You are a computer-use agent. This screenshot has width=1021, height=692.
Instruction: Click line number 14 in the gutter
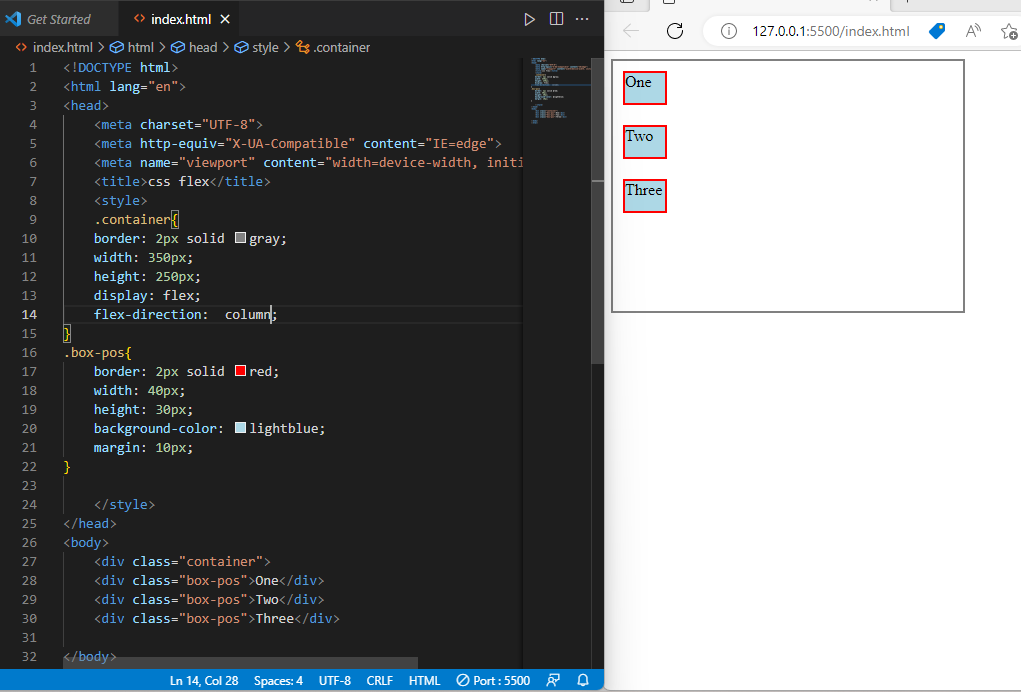29,314
